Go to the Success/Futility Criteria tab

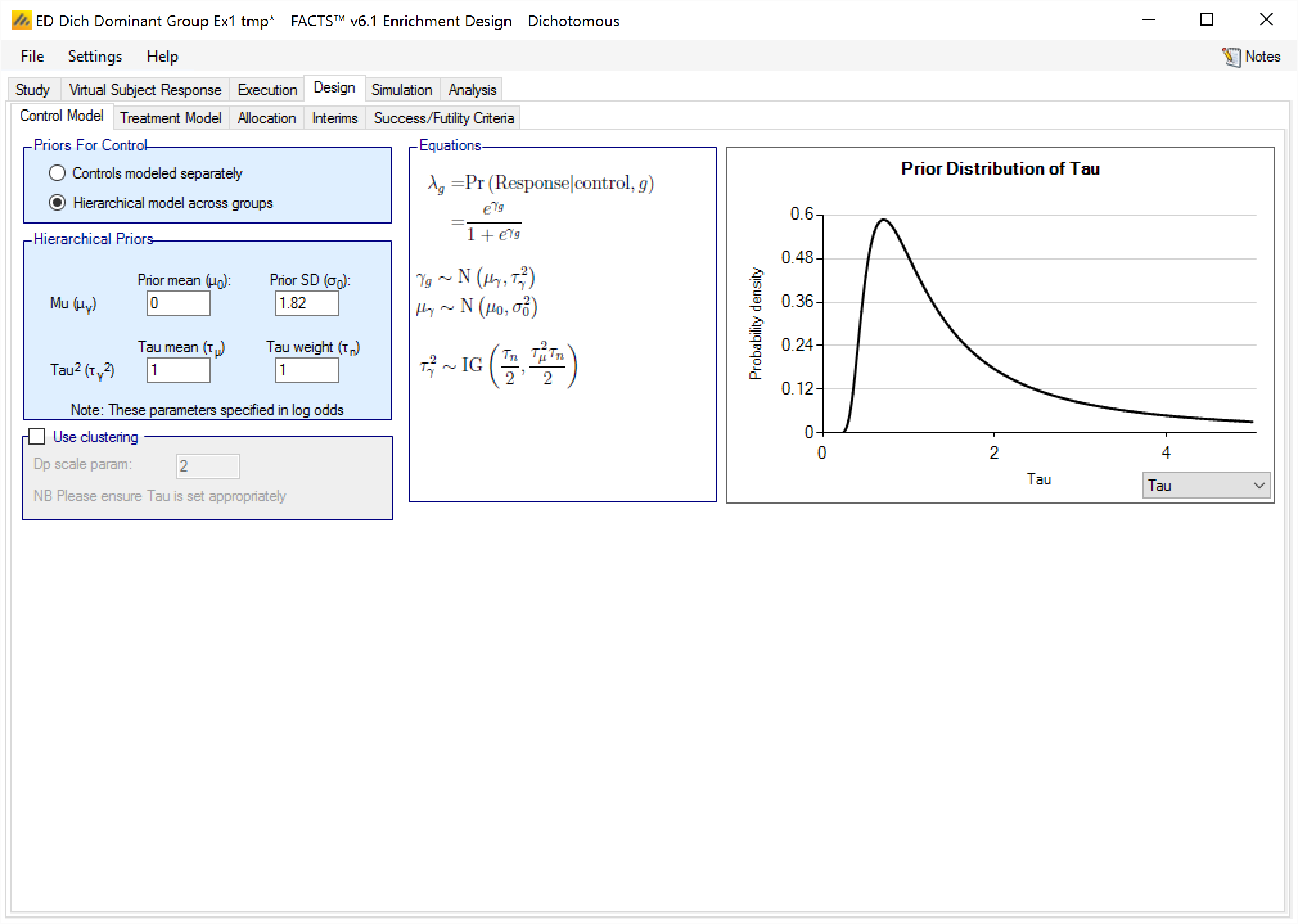(443, 118)
